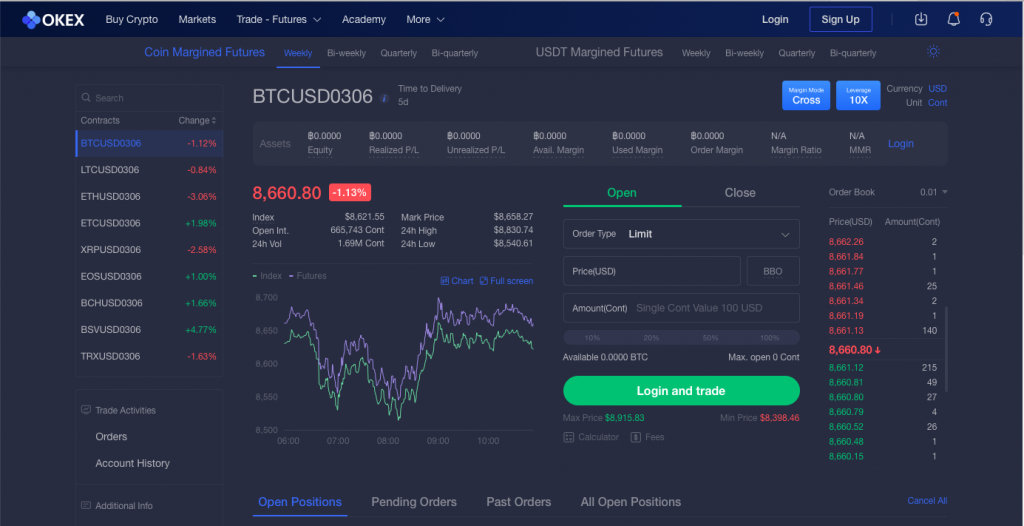Sort contracts by Change

tap(197, 120)
